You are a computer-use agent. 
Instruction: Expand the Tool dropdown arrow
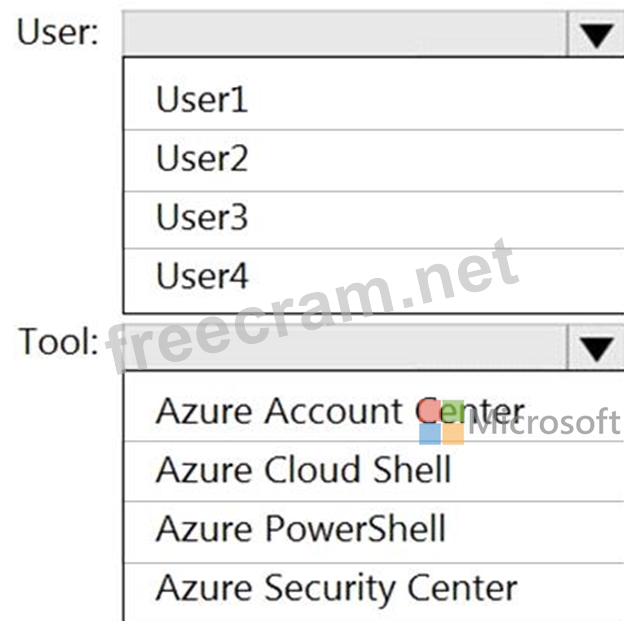pyautogui.click(x=596, y=348)
